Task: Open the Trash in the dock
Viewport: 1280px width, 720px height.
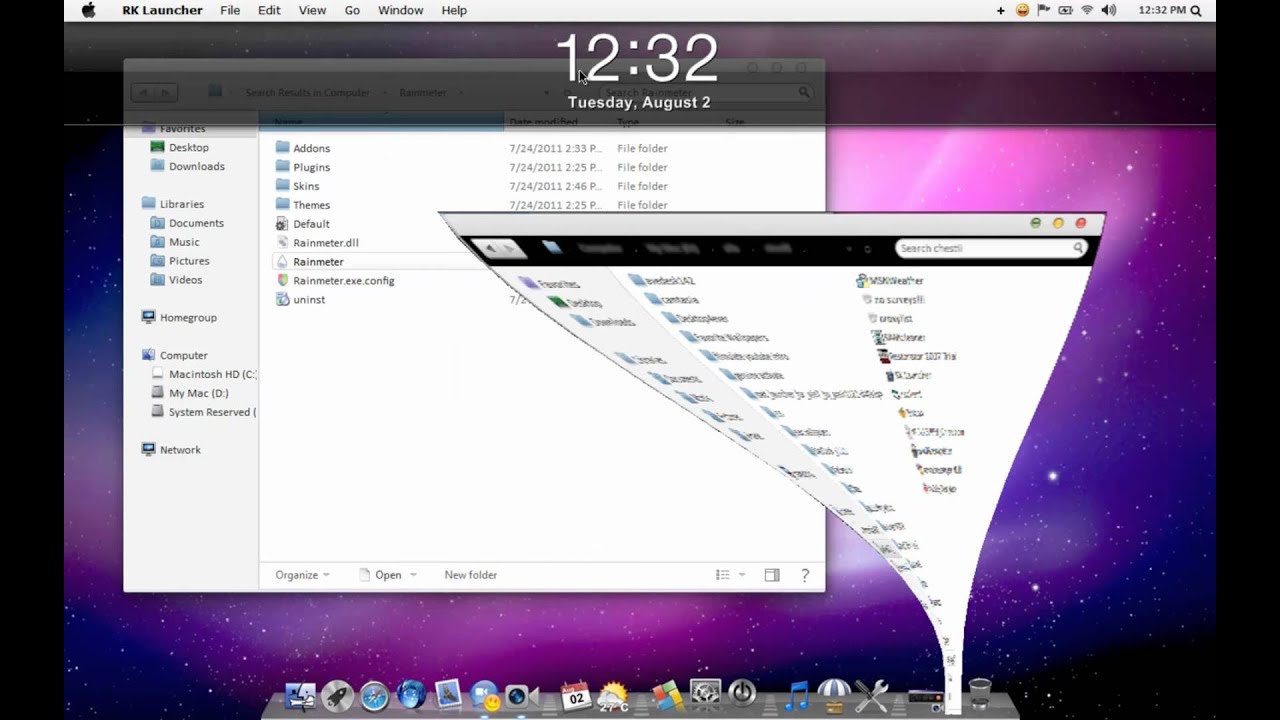Action: 980,694
